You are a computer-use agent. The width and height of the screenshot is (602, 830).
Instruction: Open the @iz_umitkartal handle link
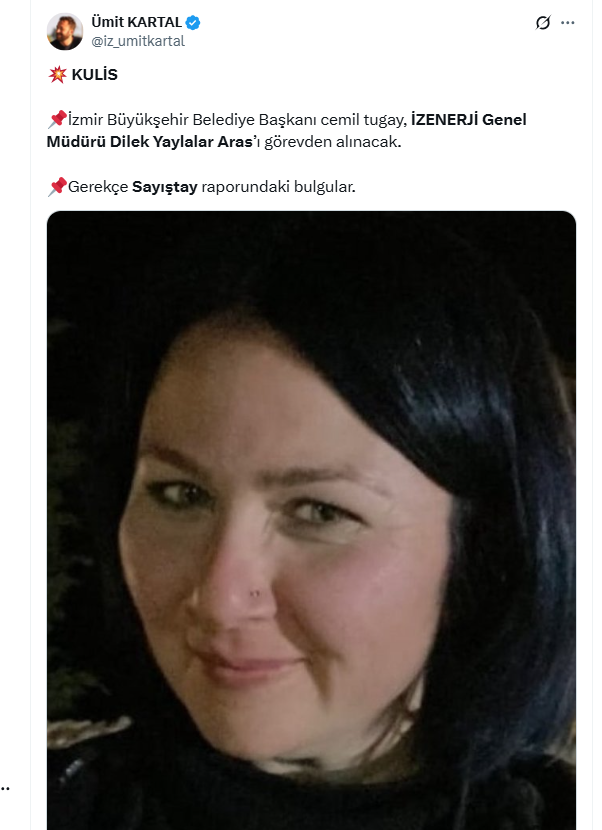pos(138,41)
